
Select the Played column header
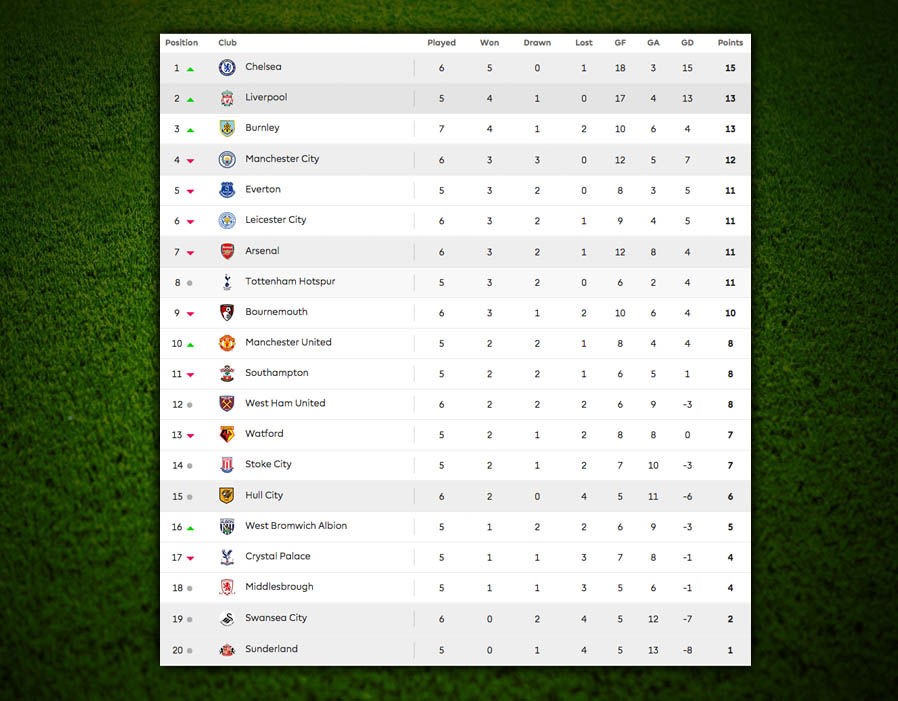coord(442,42)
